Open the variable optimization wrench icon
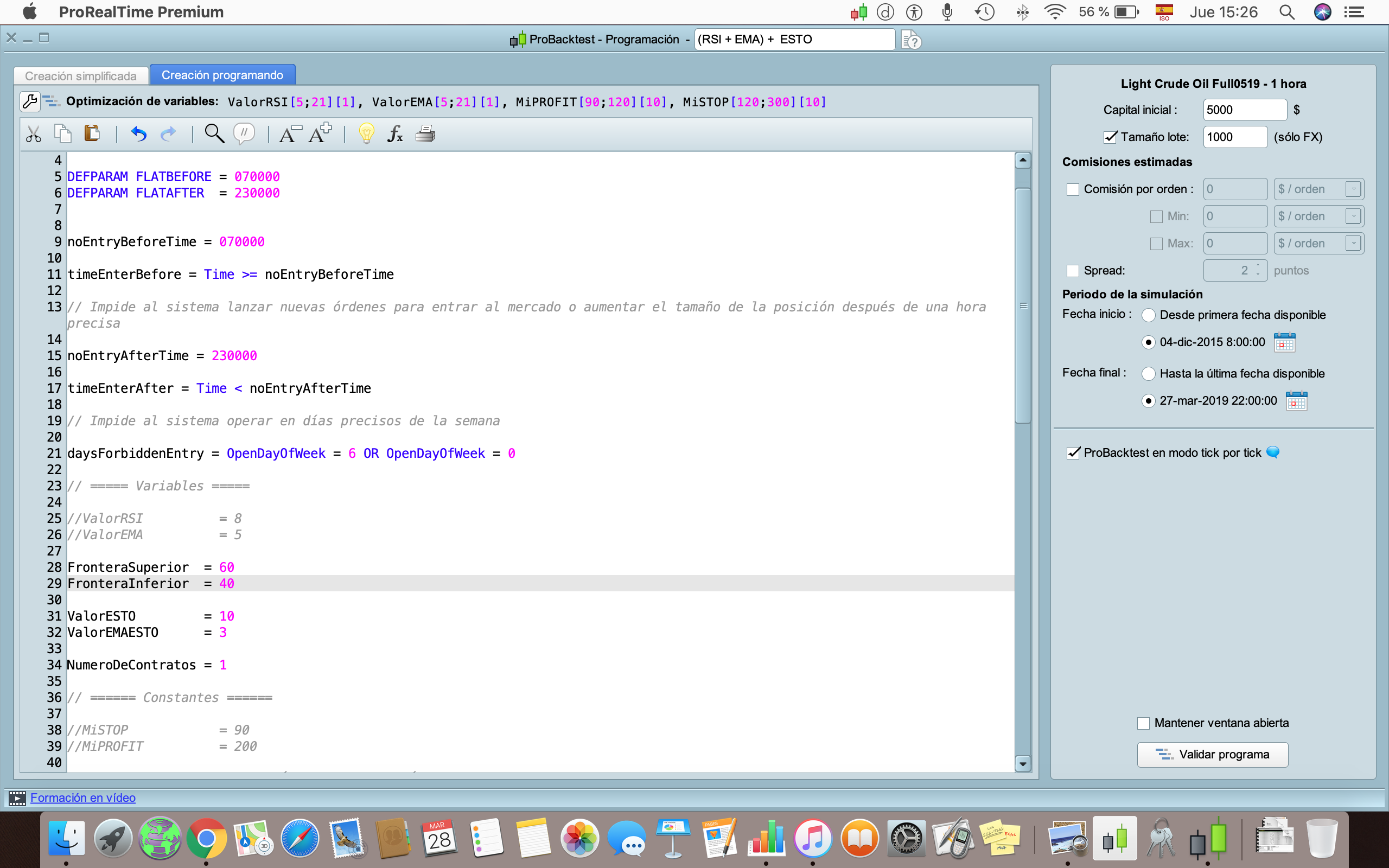 [29, 101]
